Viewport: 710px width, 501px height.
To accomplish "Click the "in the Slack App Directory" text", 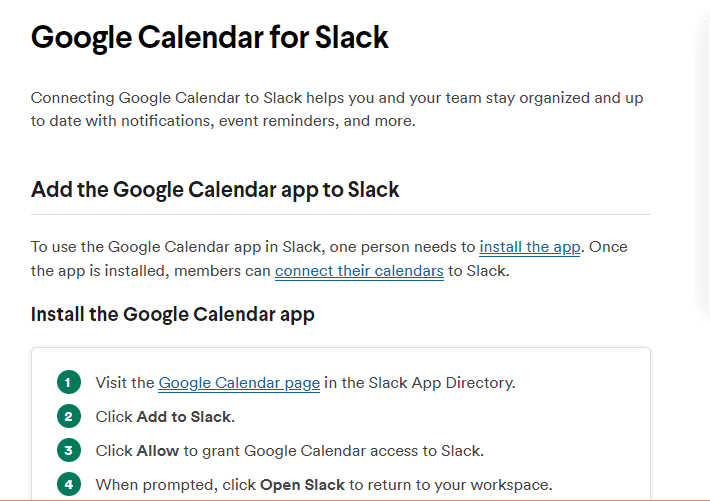I will [x=420, y=382].
